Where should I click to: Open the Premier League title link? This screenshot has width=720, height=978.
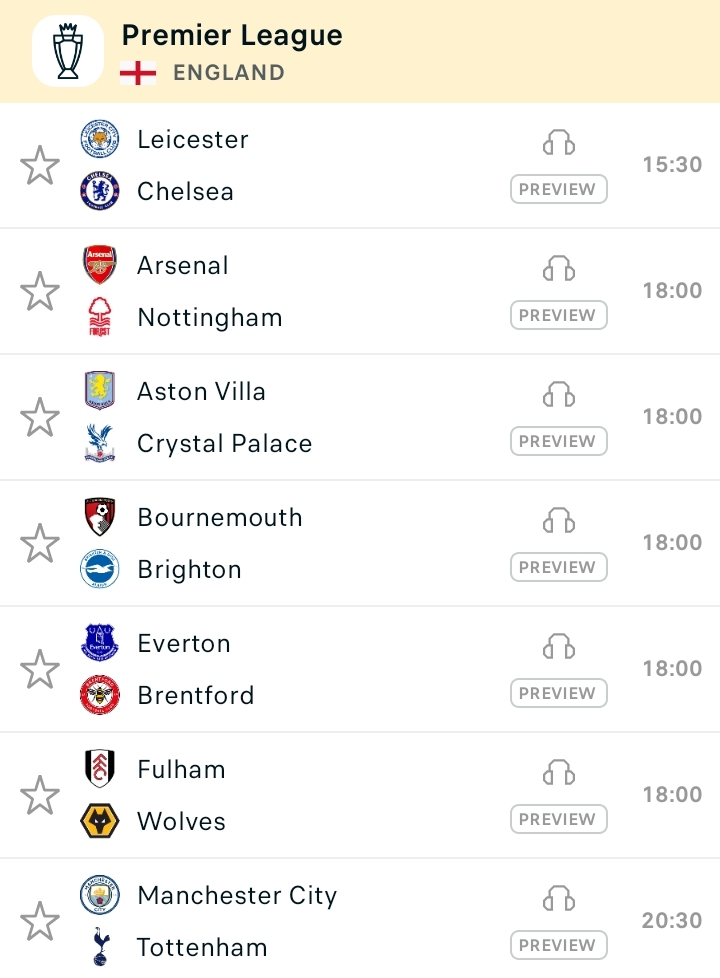coord(232,36)
